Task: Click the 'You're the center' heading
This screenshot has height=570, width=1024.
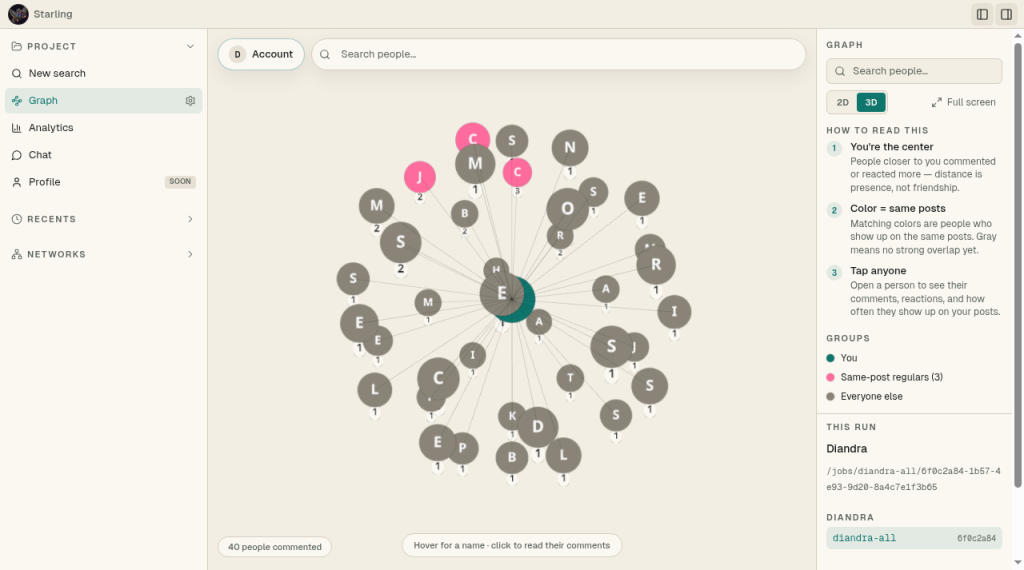Action: point(891,147)
